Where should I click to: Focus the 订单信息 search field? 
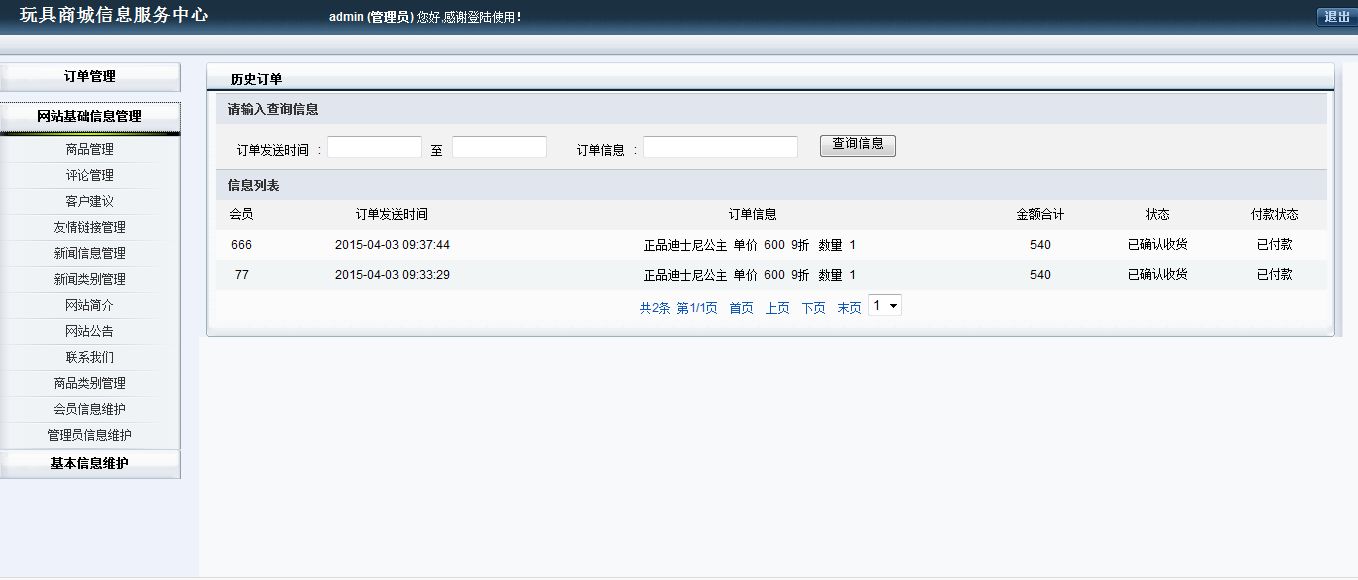[720, 147]
